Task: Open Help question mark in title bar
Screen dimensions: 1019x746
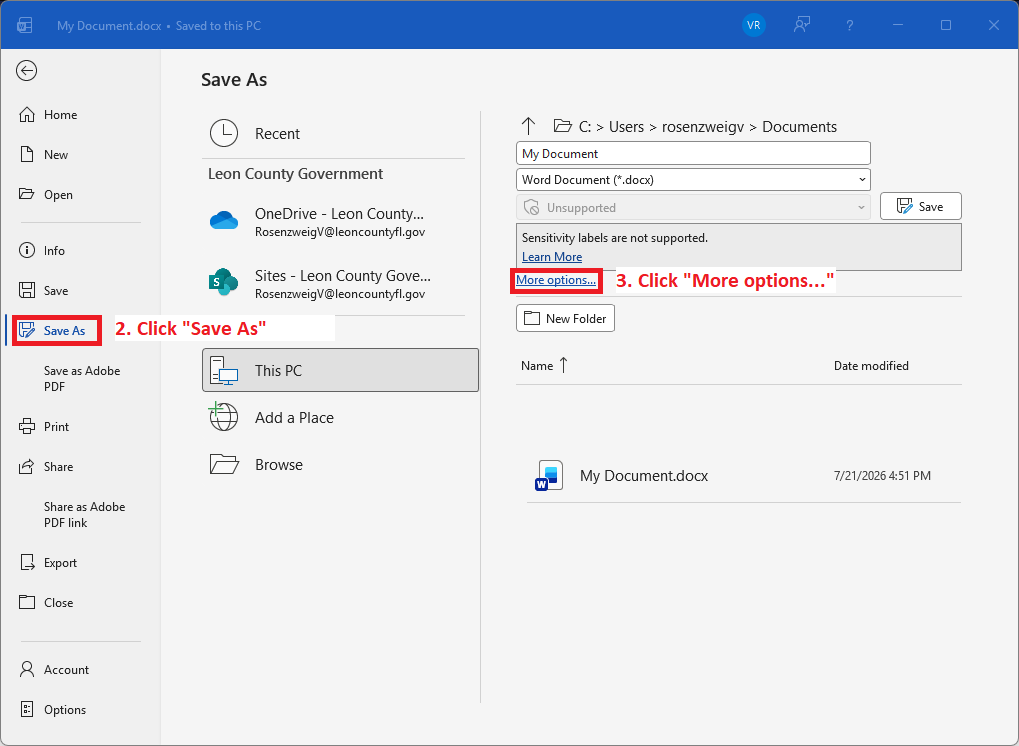Action: 849,25
